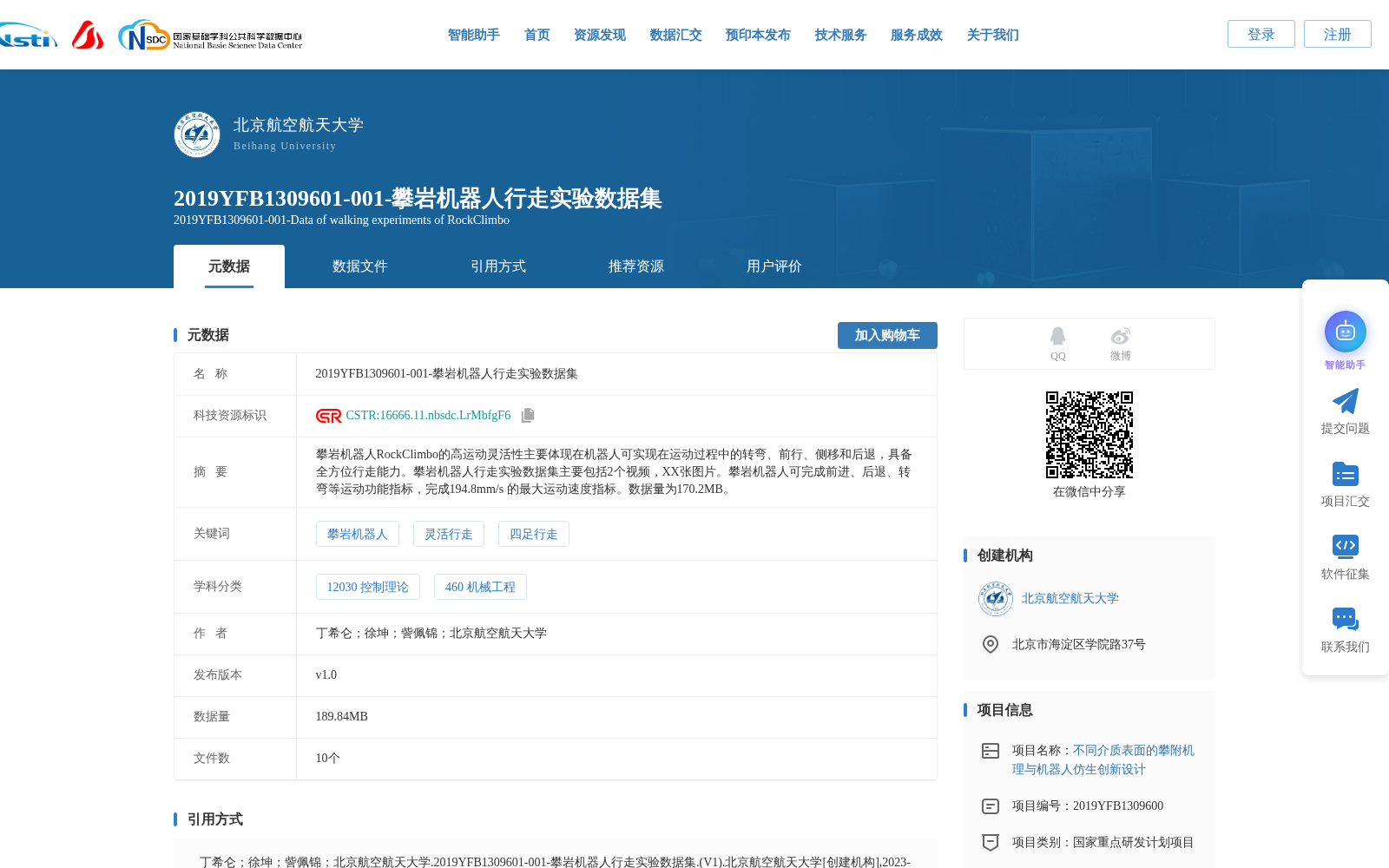
Task: Open the NSDC National Basic Science Data Center logo
Action: tap(210, 36)
